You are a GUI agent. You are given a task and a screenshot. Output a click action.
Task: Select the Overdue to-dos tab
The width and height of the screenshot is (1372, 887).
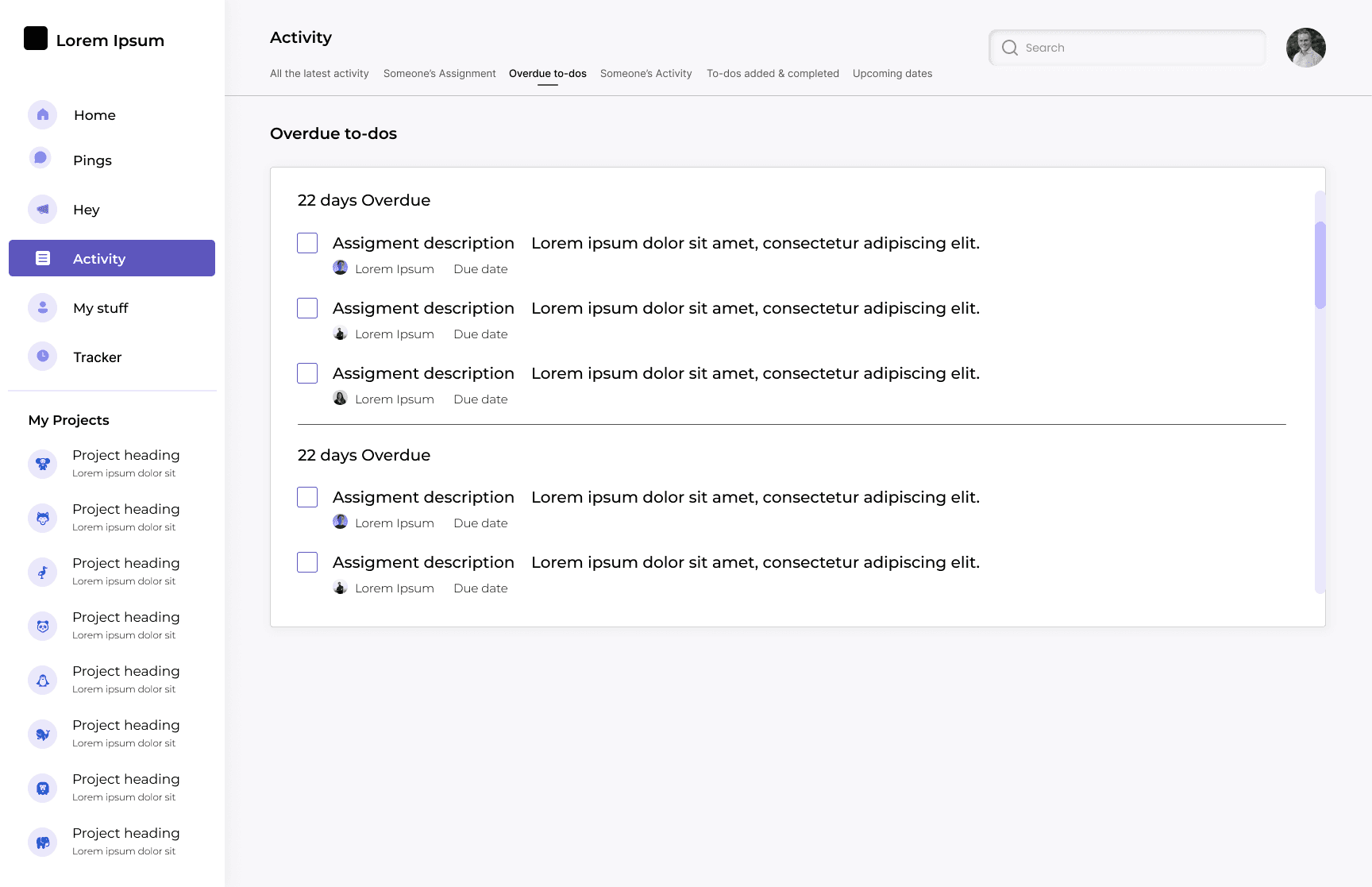pyautogui.click(x=548, y=73)
